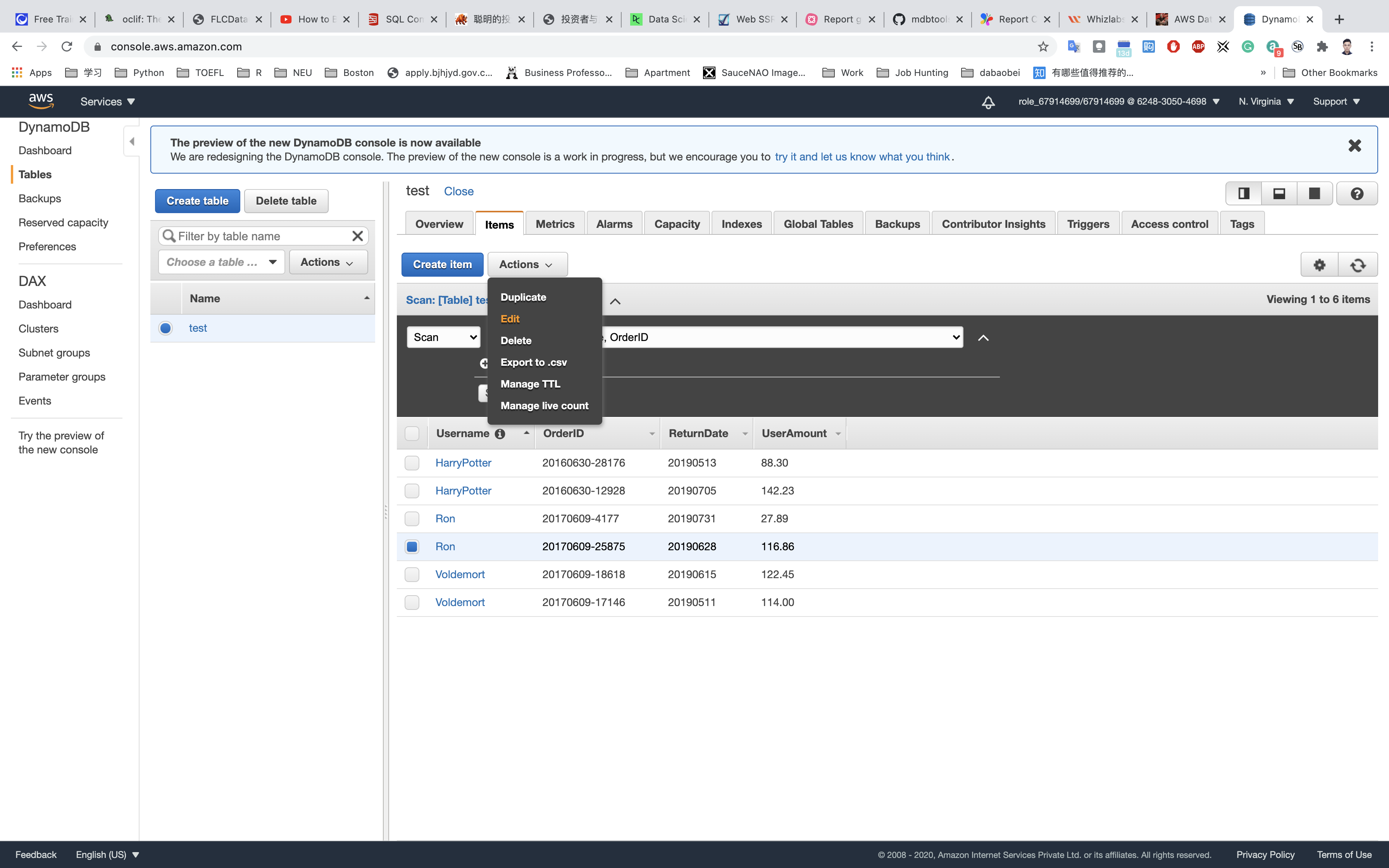Choose Edit from the Actions menu
The image size is (1389, 868).
(x=510, y=319)
